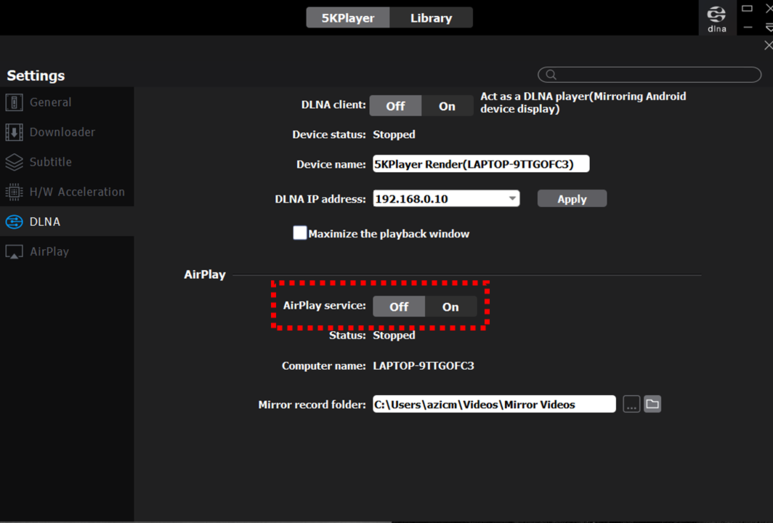773x523 pixels.
Task: Click the Device status Stopped text
Action: coord(394,135)
